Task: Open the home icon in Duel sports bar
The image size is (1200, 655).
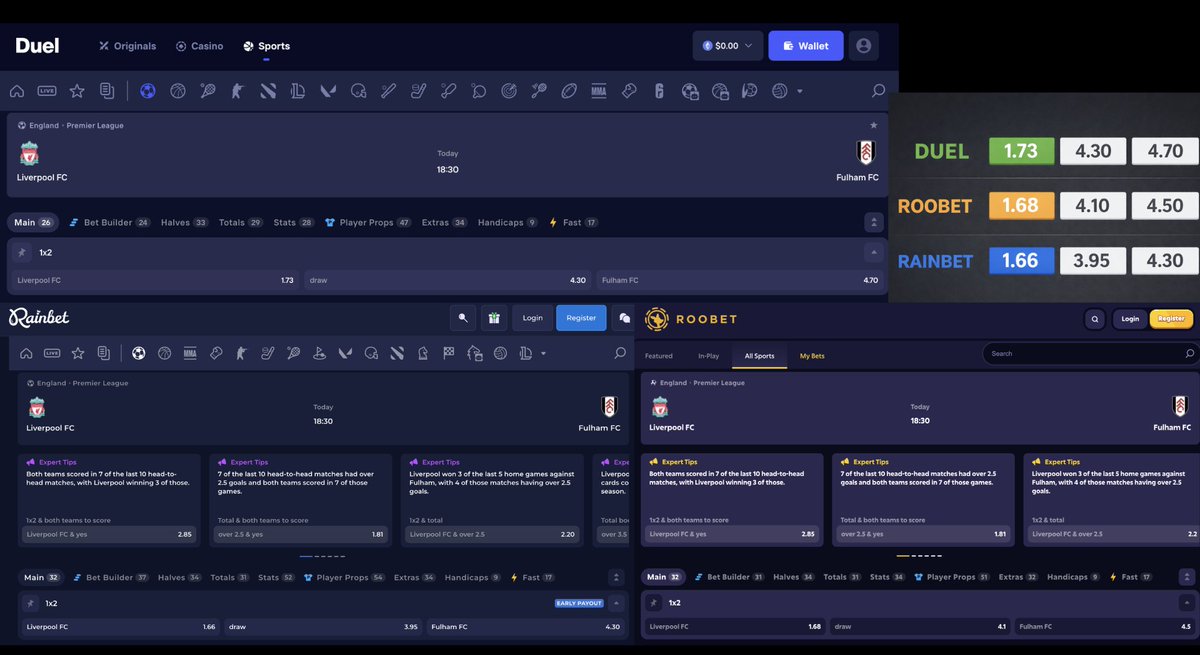Action: (x=17, y=91)
